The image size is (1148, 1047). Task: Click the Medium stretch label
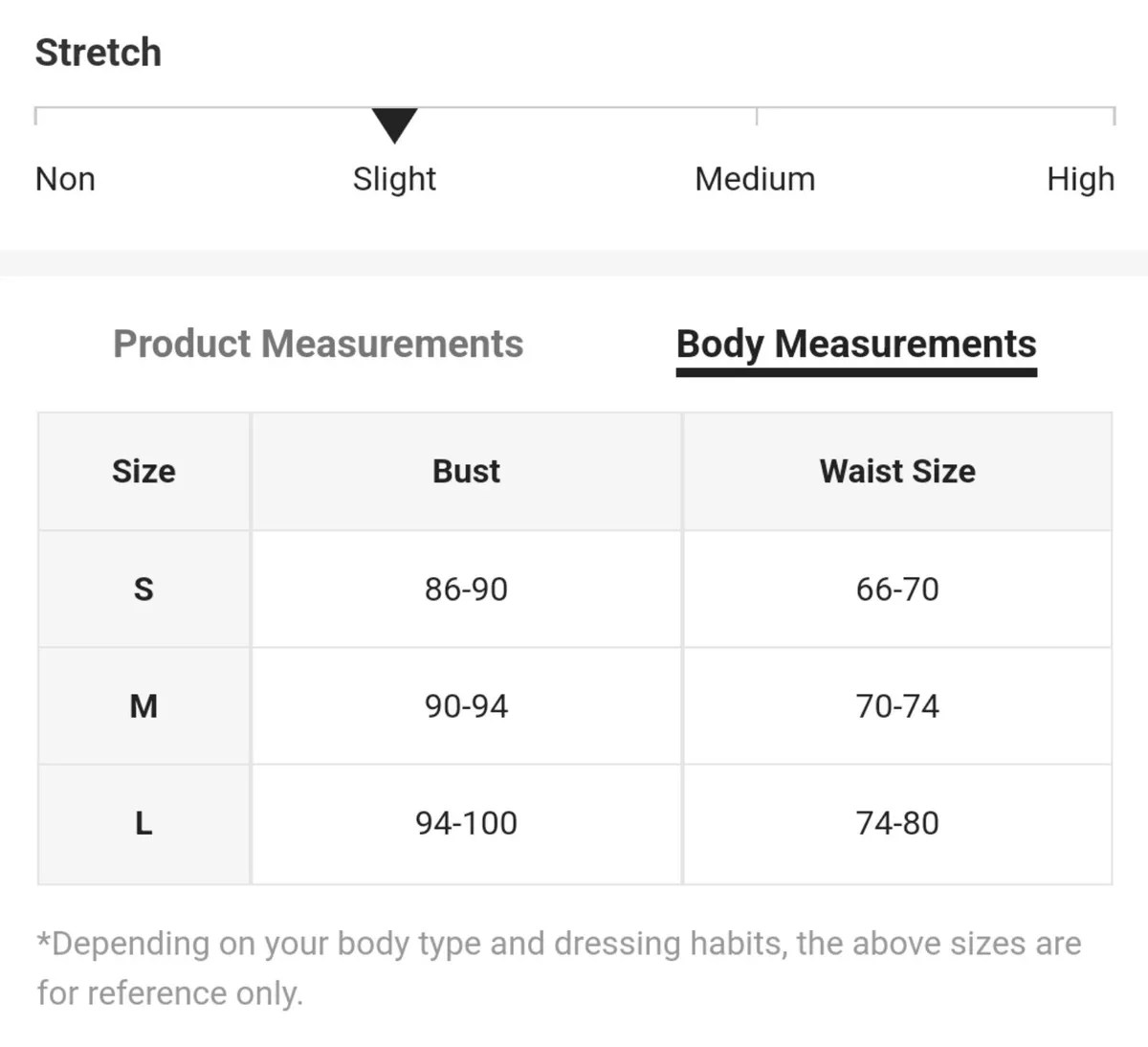coord(755,179)
